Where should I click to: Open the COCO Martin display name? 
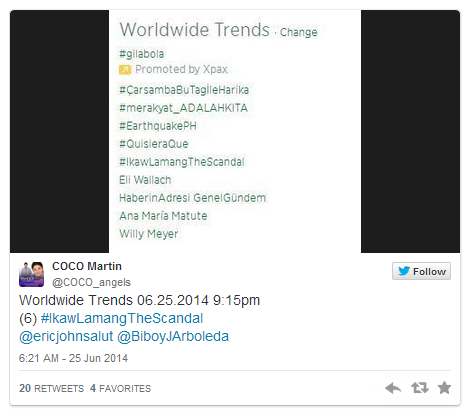[87, 266]
